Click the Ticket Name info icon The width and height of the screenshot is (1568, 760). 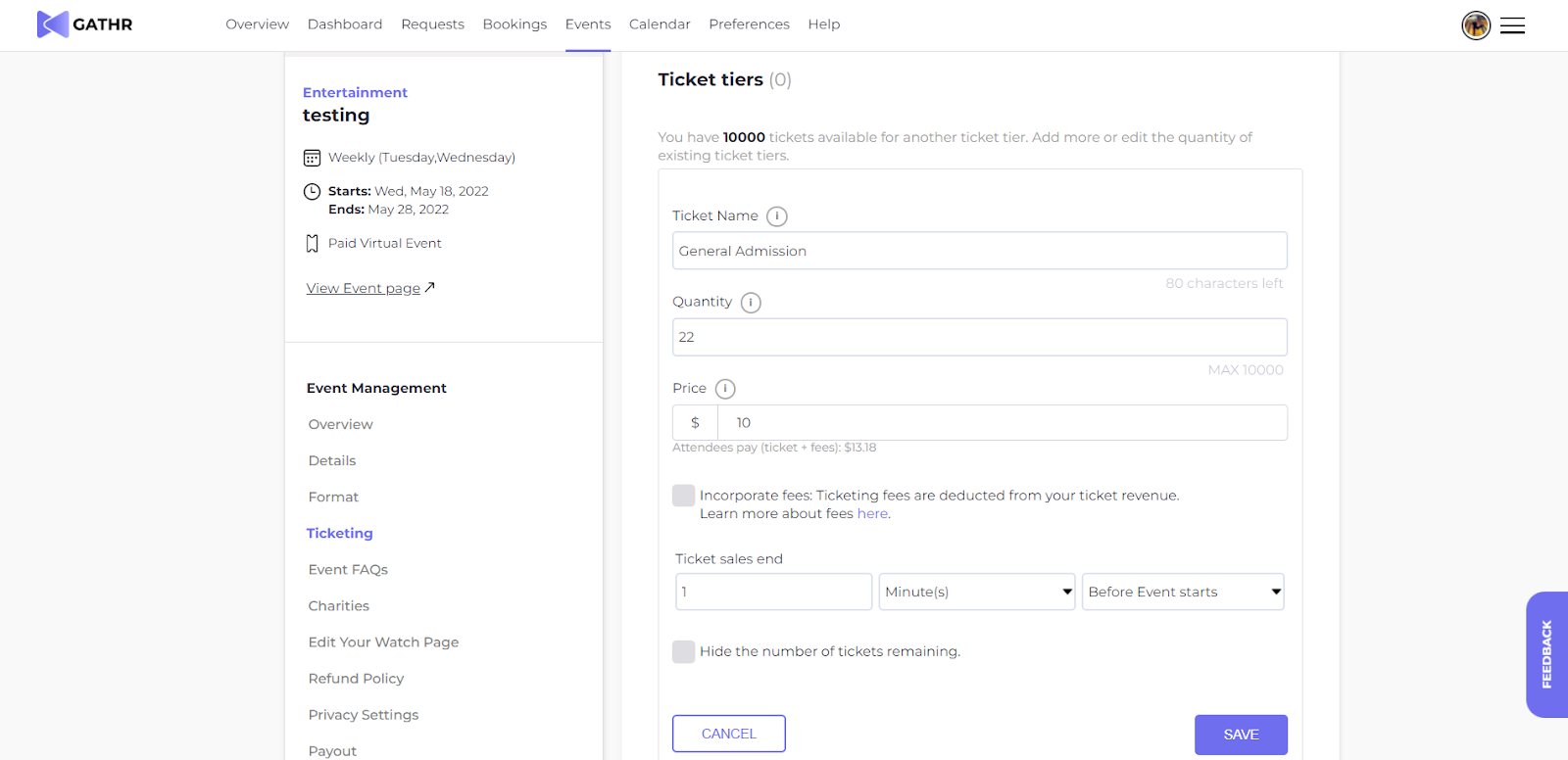coord(777,216)
